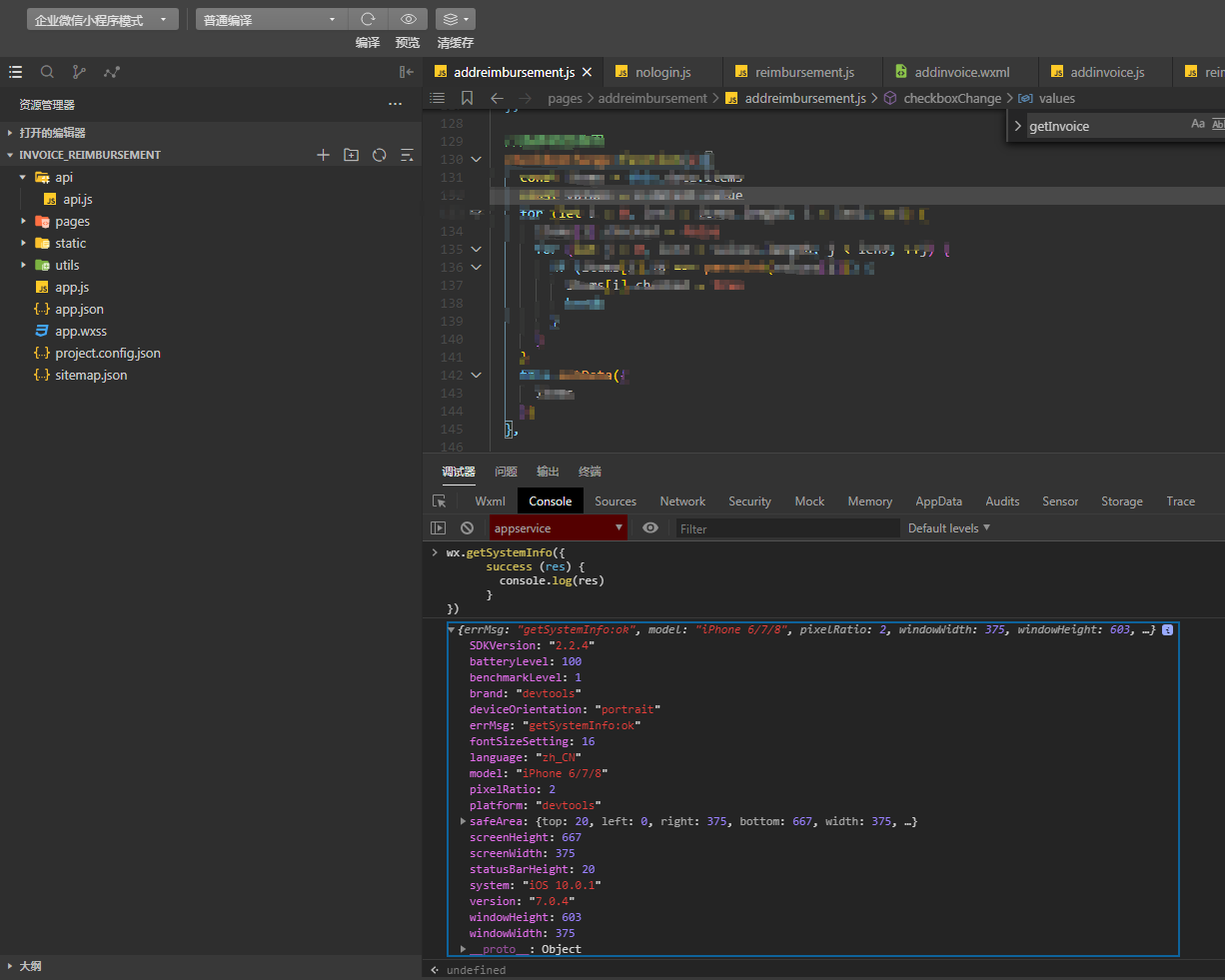Collapse the sidebar panel icon
Screen dimensions: 1225x980
[x=407, y=72]
